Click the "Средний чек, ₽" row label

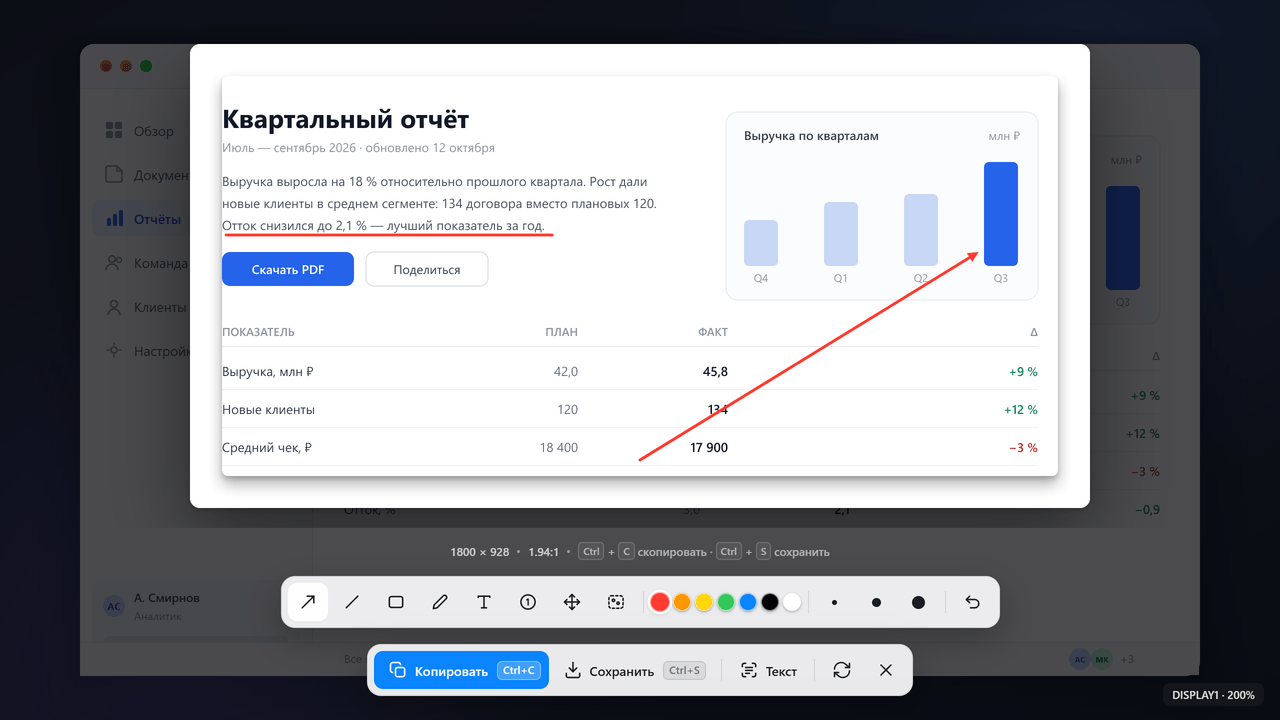point(266,448)
